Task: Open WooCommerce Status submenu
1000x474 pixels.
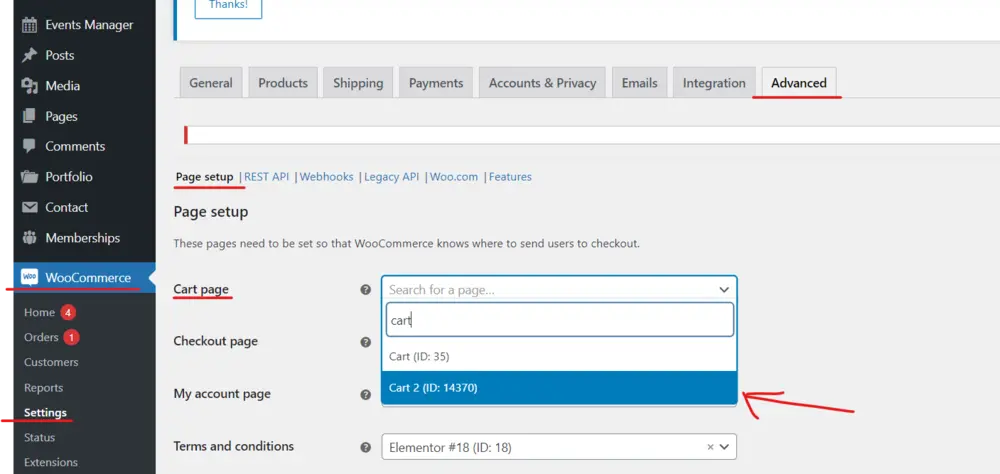Action: pos(40,438)
